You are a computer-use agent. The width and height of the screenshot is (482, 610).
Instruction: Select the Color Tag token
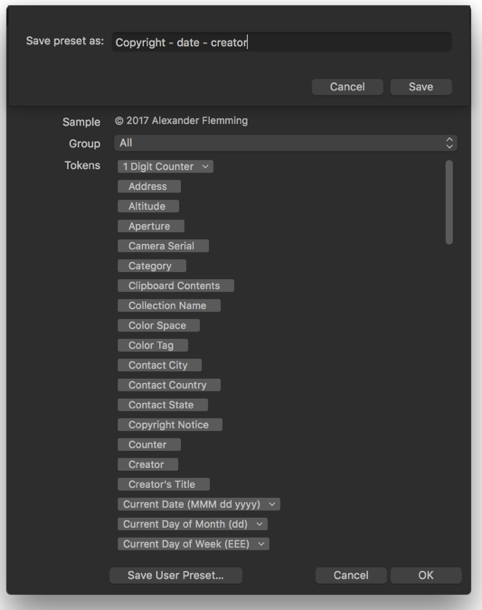153,345
